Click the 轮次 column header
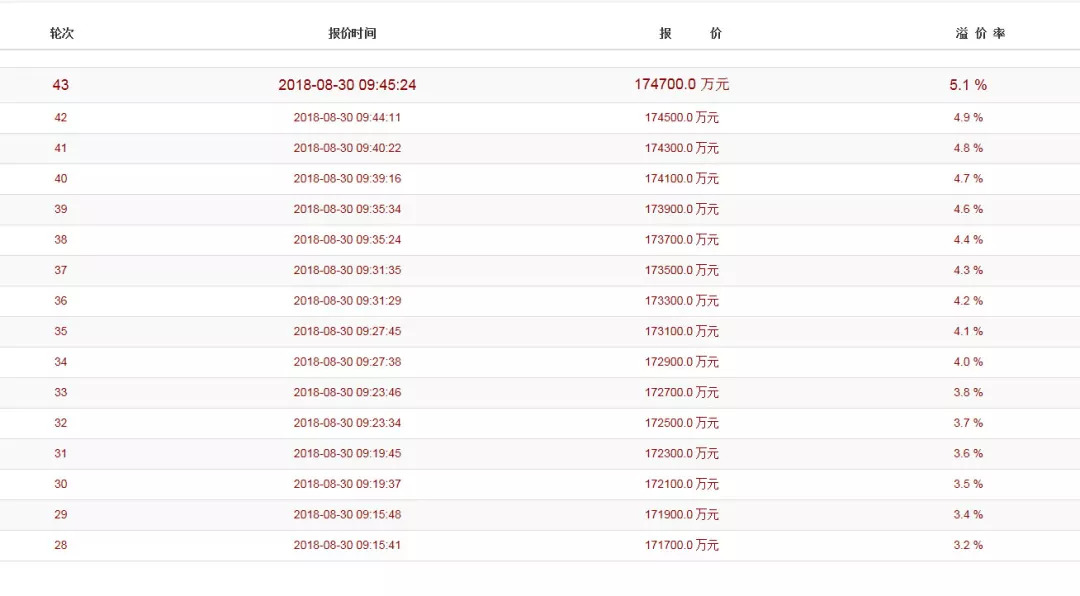The image size is (1080, 596). [61, 33]
